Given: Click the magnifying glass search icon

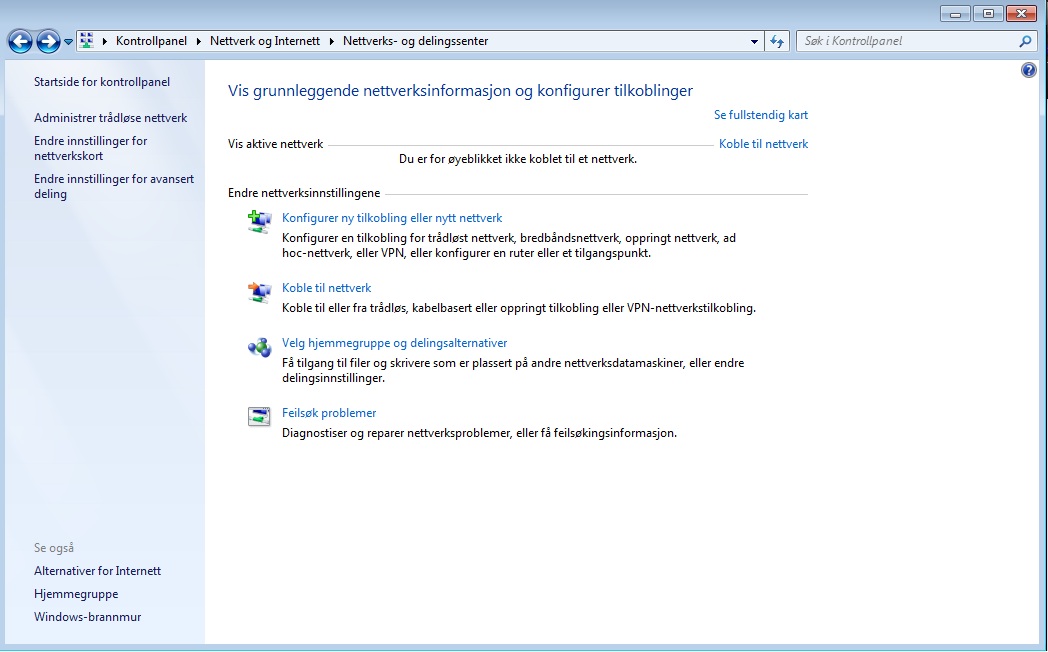Looking at the screenshot, I should pyautogui.click(x=1025, y=41).
